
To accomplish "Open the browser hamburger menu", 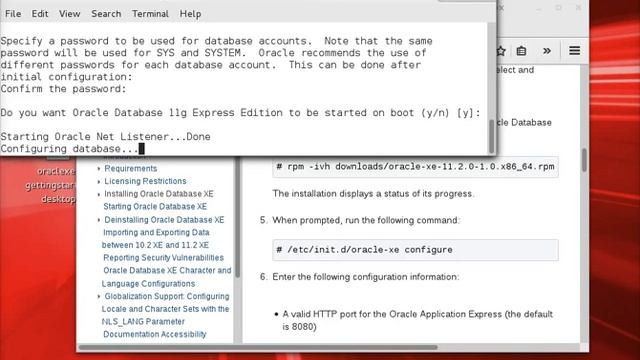I will tap(575, 51).
